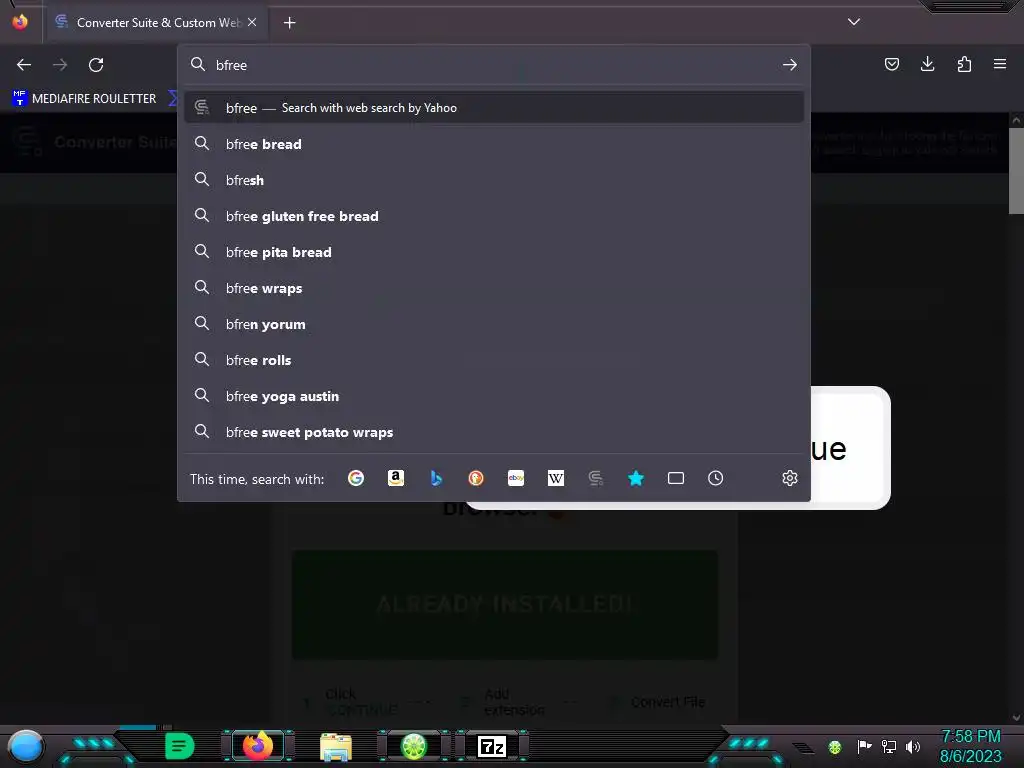1024x768 pixels.
Task: Choose suggestion 'bfree gluten free bread'
Action: tap(494, 216)
